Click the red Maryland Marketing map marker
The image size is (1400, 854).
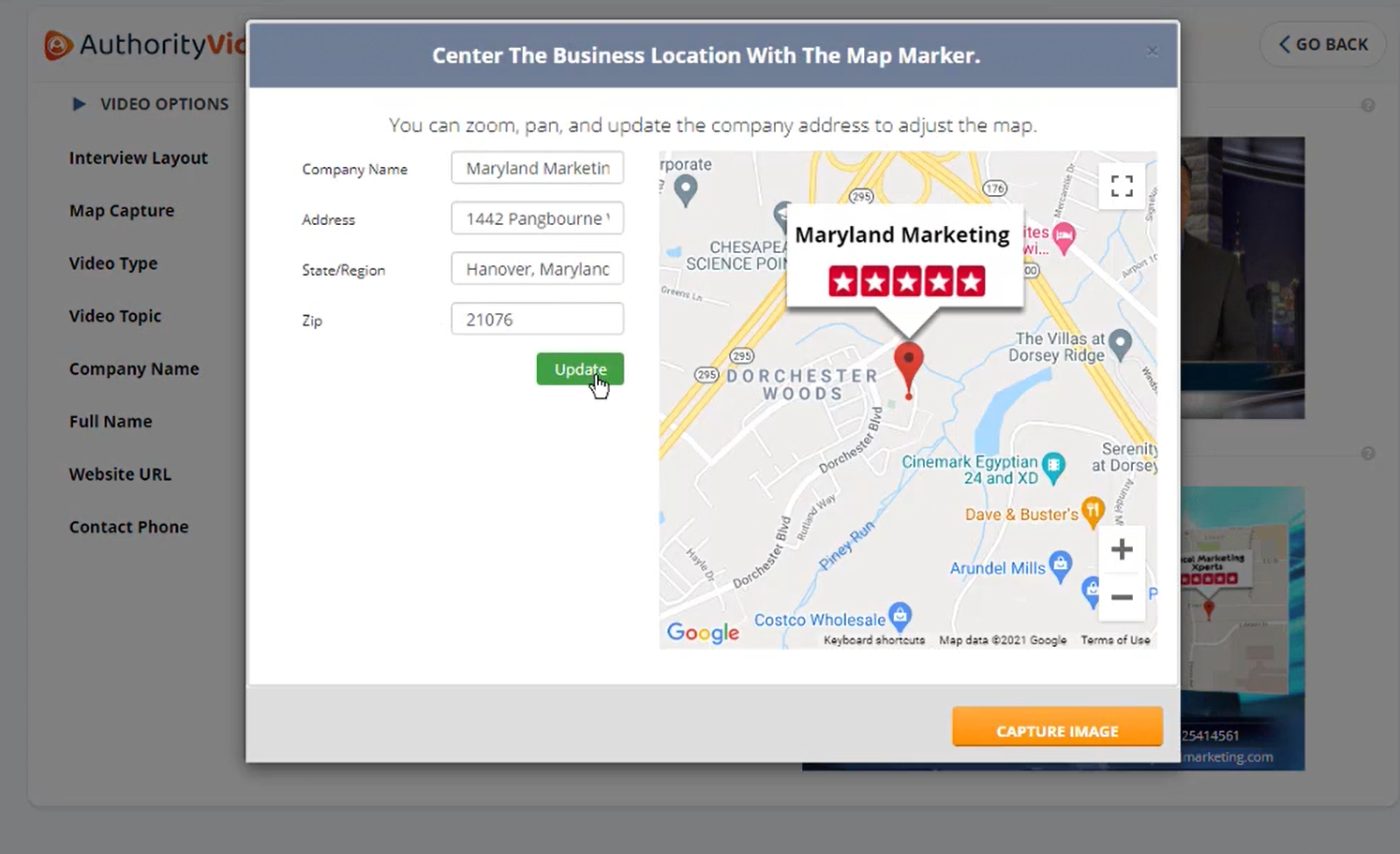(908, 365)
